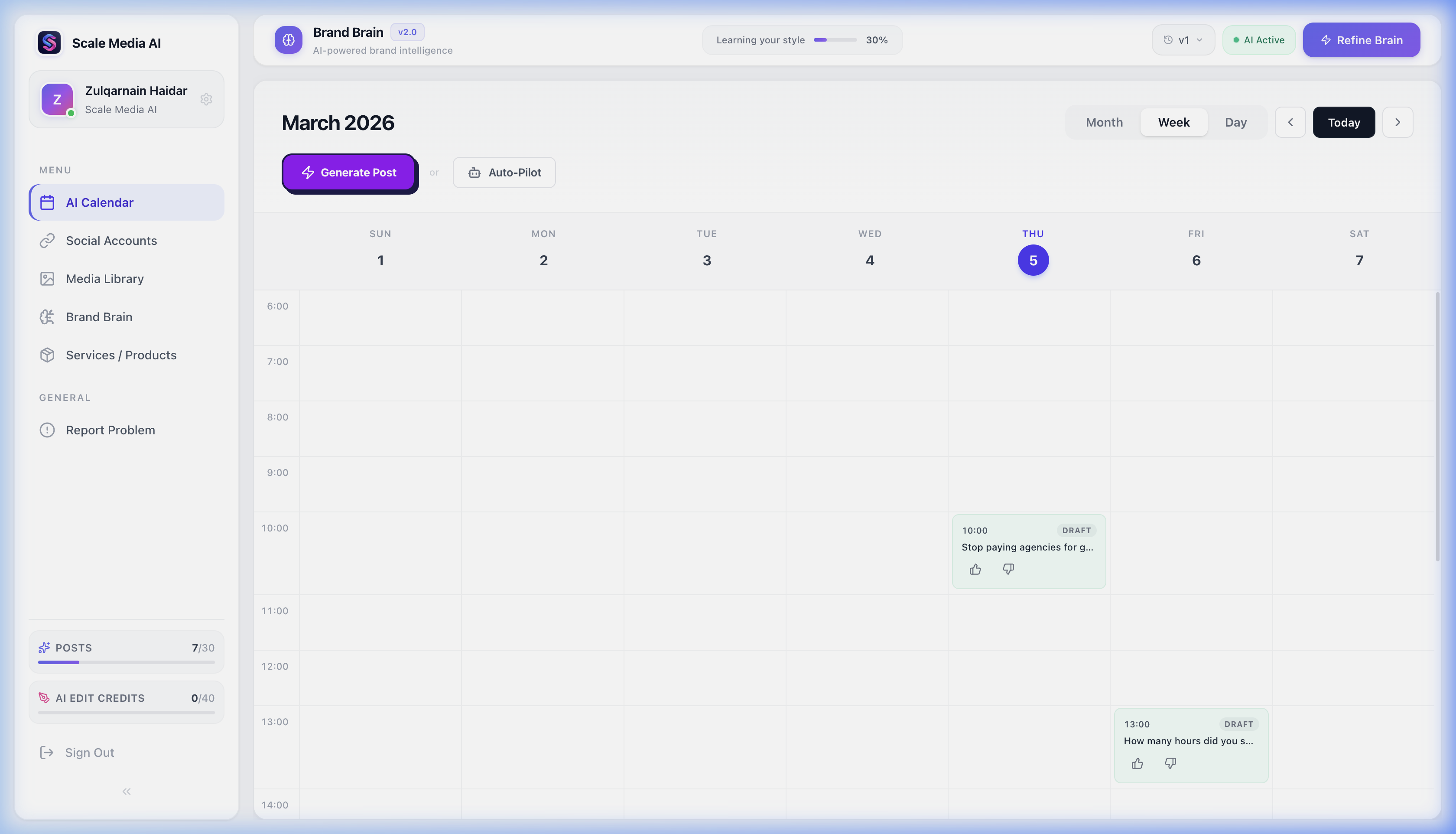The image size is (1456, 834).
Task: Collapse the left sidebar
Action: [126, 791]
